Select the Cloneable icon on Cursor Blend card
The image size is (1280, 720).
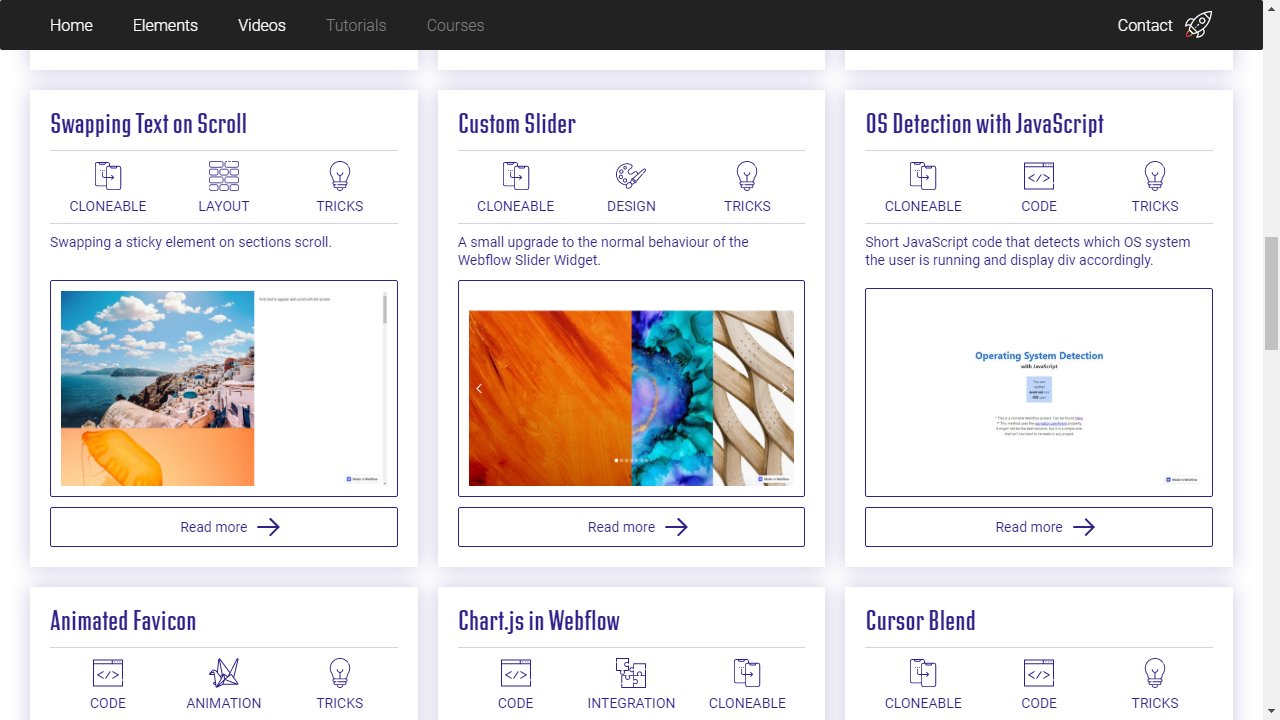click(x=922, y=672)
